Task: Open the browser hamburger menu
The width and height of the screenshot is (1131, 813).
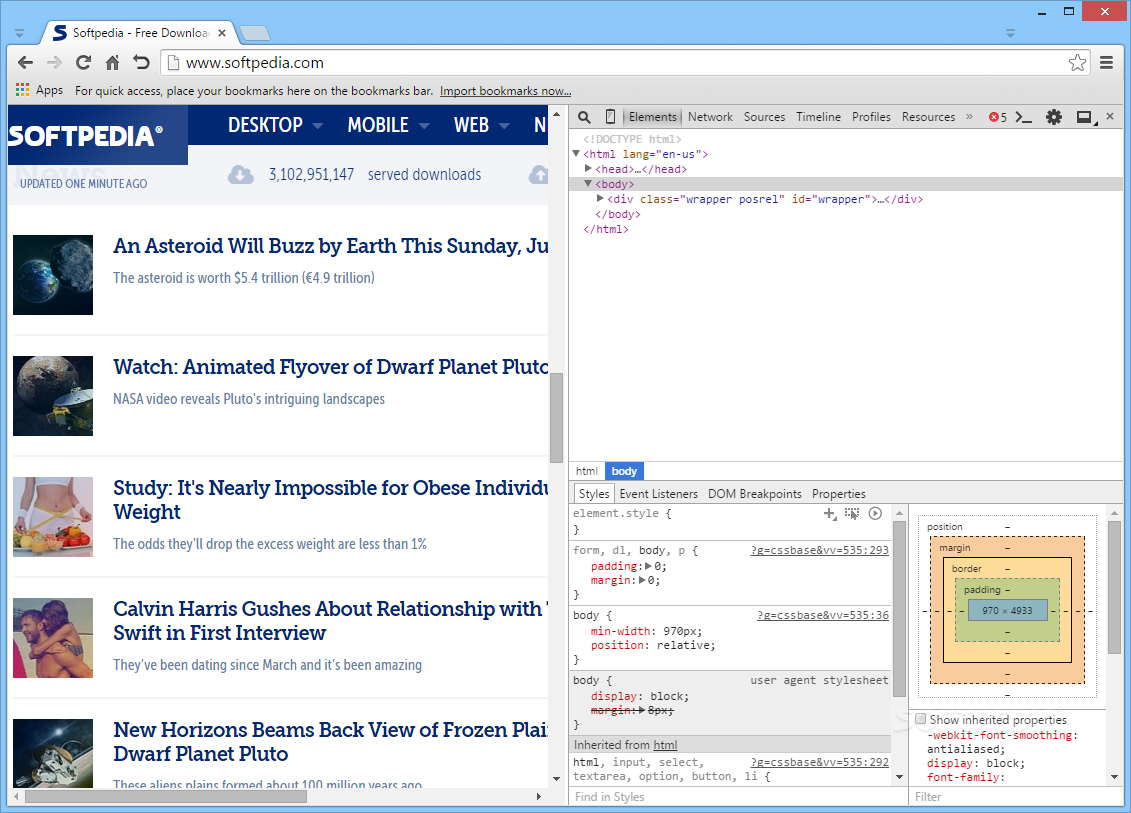Action: tap(1106, 63)
